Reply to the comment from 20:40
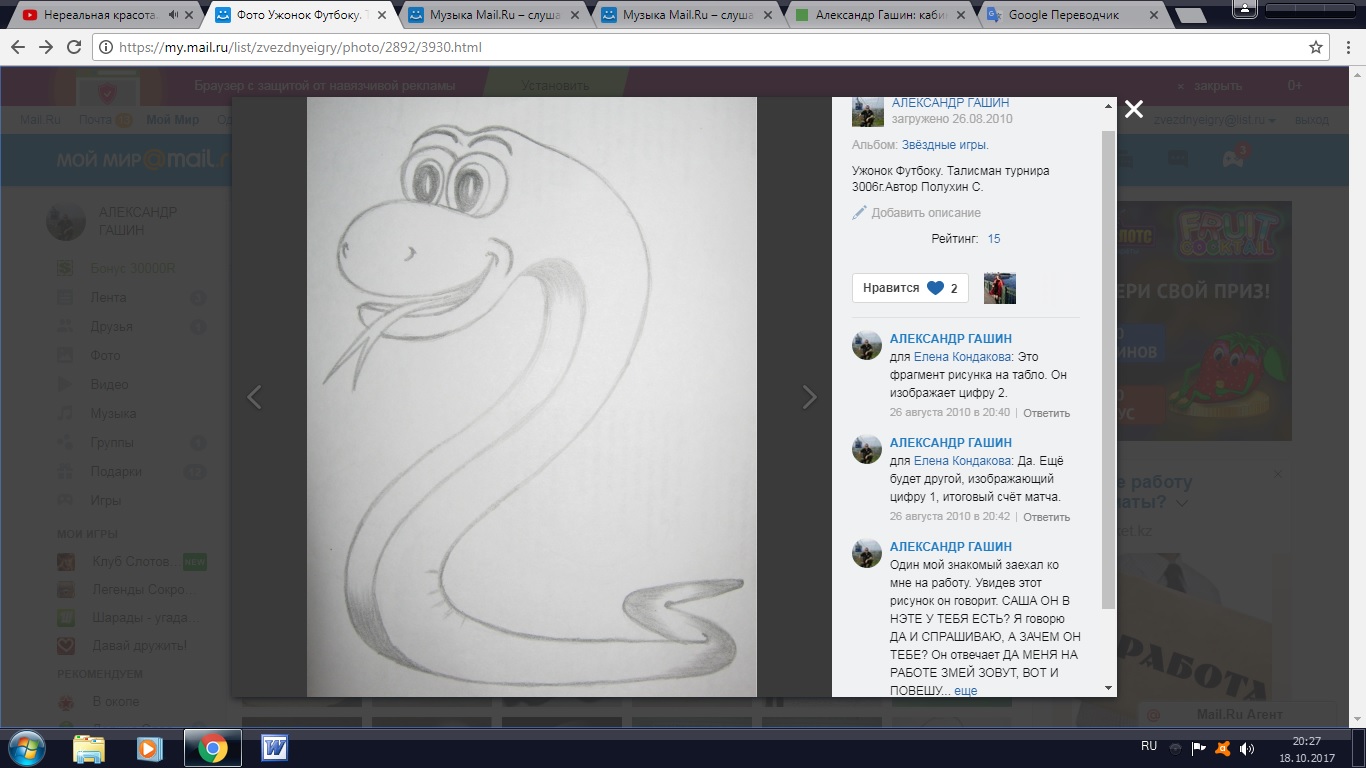This screenshot has height=768, width=1366. (1046, 413)
